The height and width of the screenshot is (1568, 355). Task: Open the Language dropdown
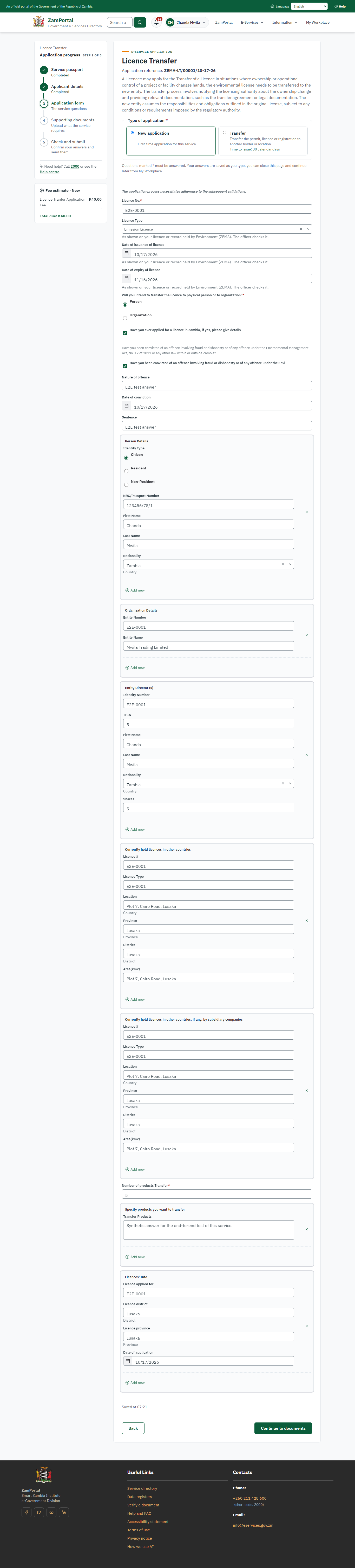[309, 6]
